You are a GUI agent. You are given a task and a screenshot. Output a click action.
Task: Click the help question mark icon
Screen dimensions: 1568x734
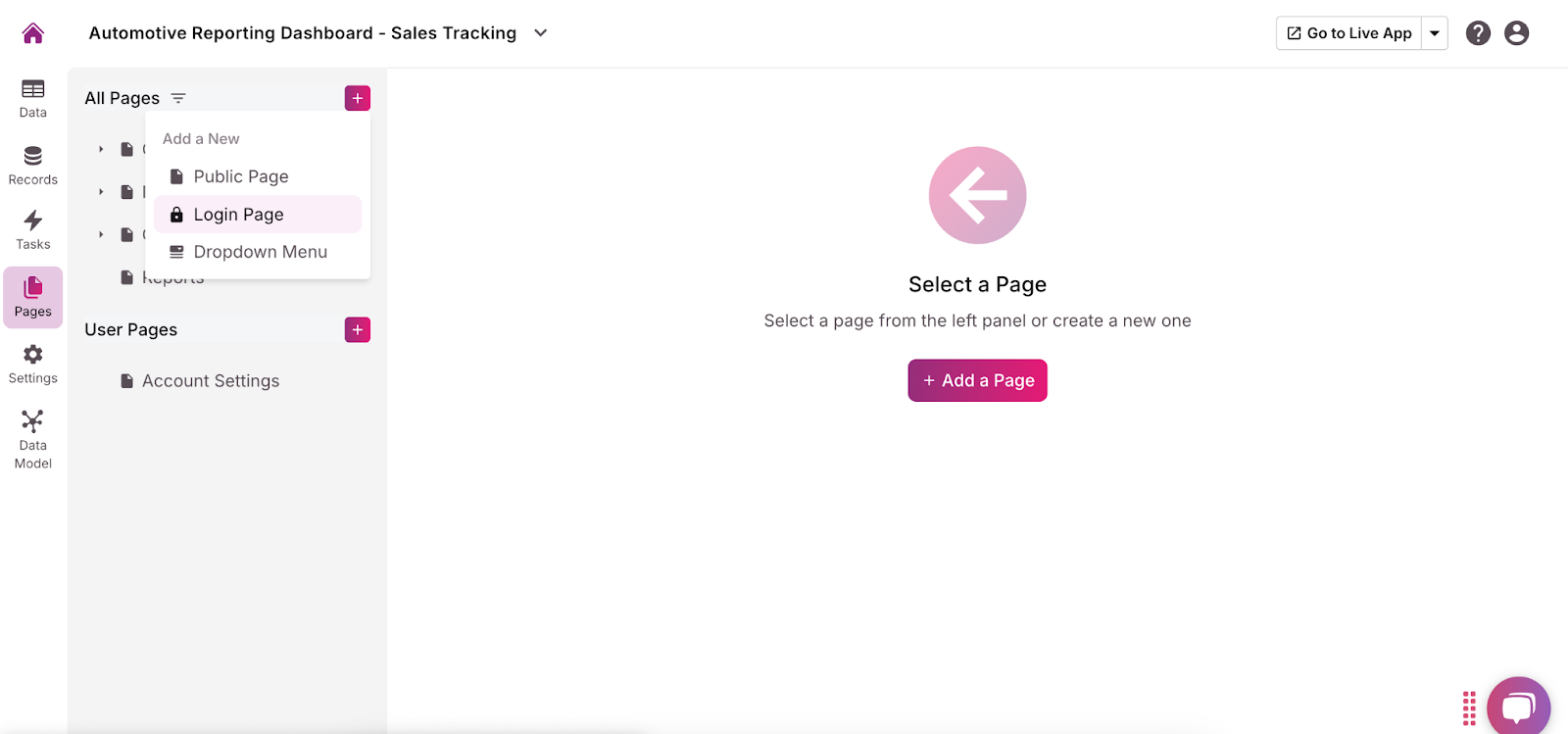tap(1478, 33)
